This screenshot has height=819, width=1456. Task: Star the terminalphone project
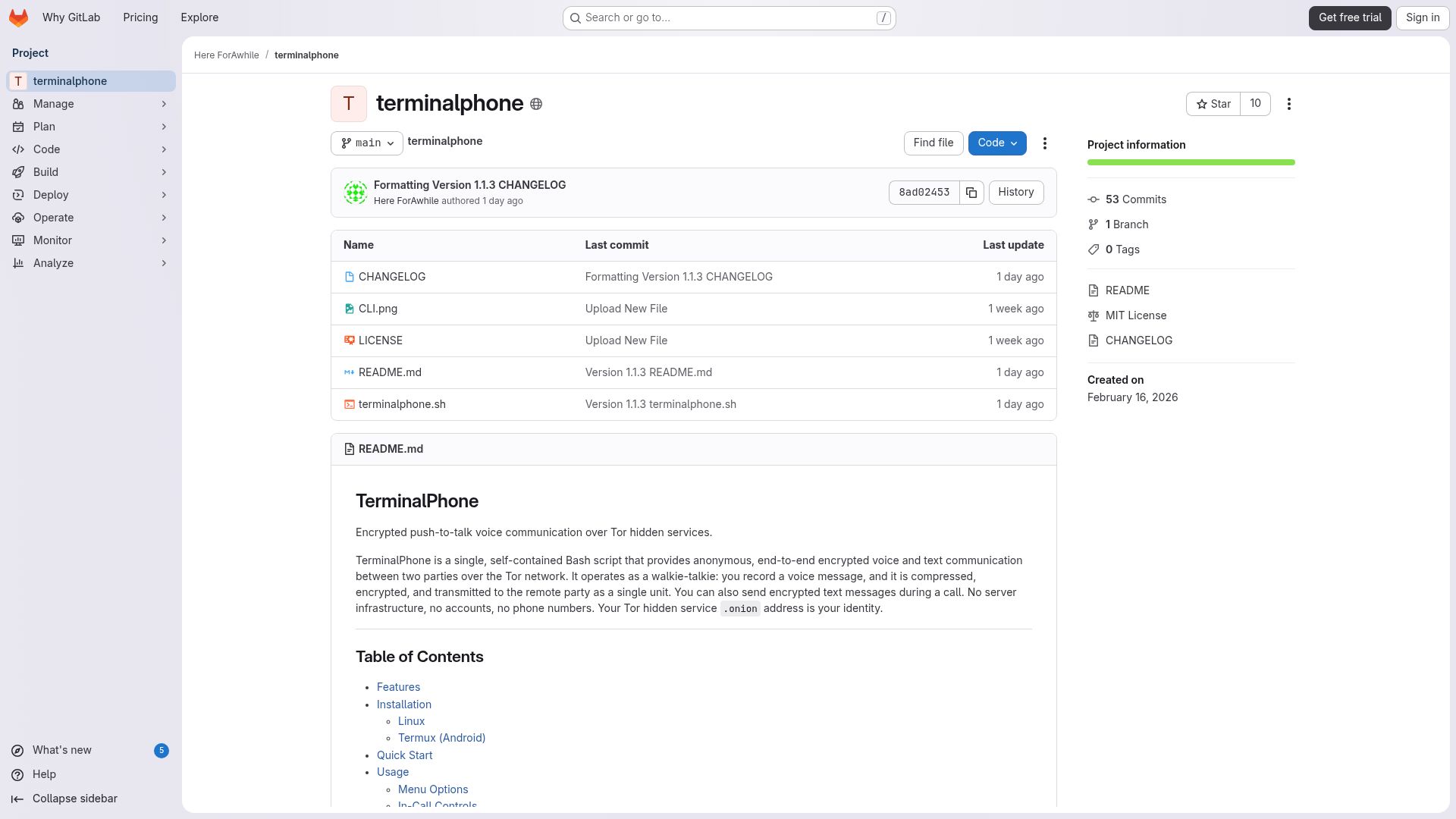click(1213, 104)
